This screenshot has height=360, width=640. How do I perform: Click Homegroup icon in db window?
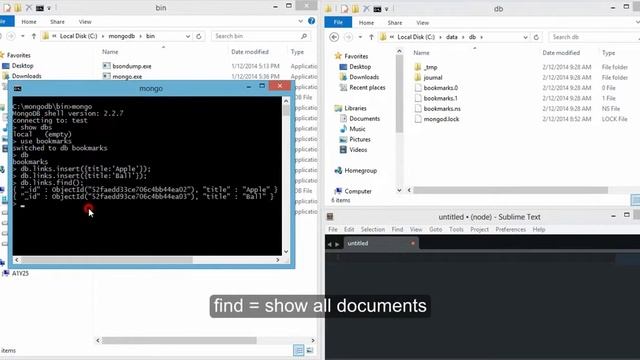[338, 171]
